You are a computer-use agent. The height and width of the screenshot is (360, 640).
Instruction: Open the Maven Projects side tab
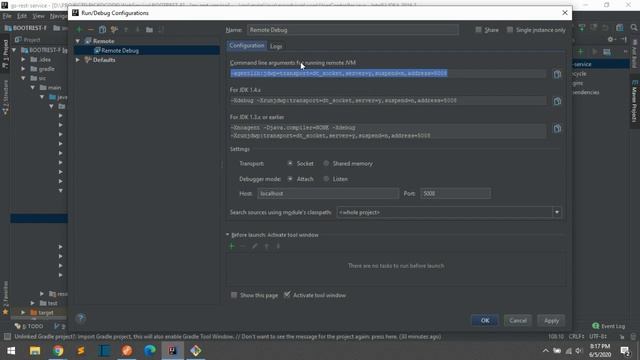pyautogui.click(x=634, y=100)
